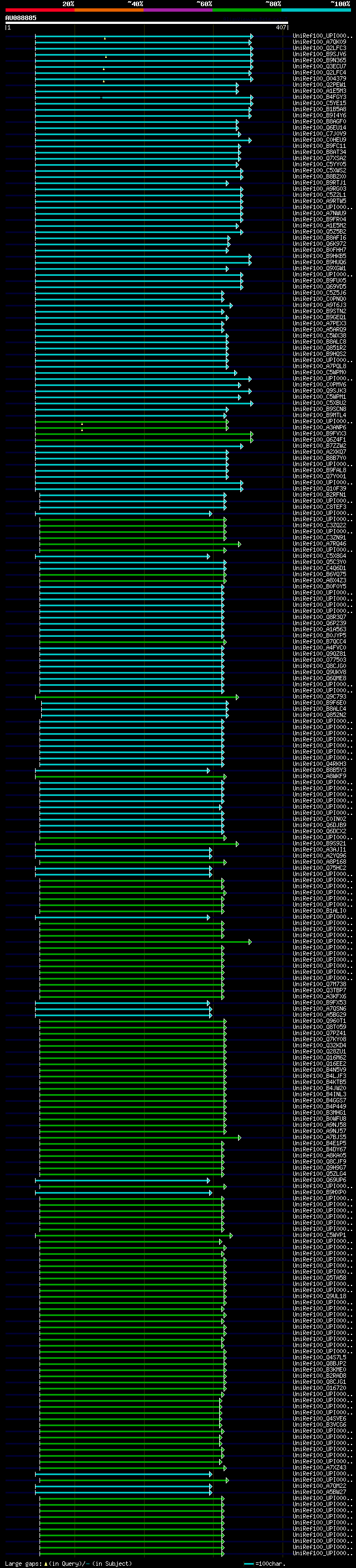
Task: Open hit UniRef100_B9SJV6
Action: pos(319,54)
